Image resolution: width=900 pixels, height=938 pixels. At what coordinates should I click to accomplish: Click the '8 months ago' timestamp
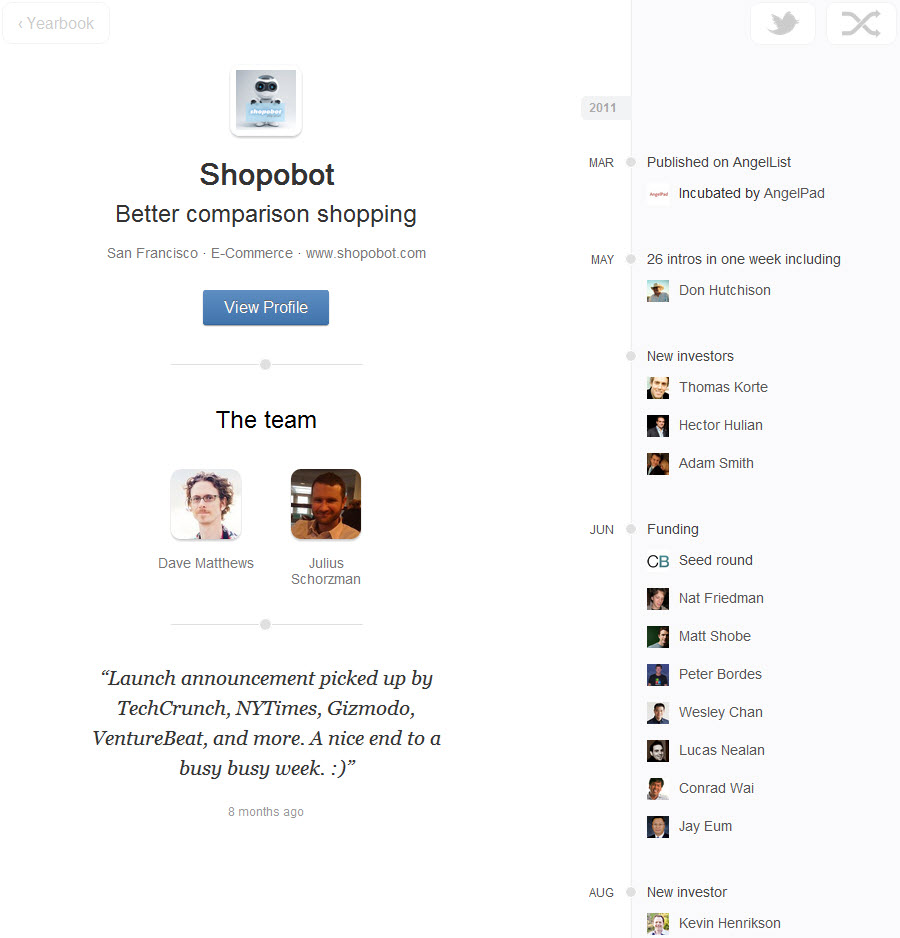coord(266,812)
